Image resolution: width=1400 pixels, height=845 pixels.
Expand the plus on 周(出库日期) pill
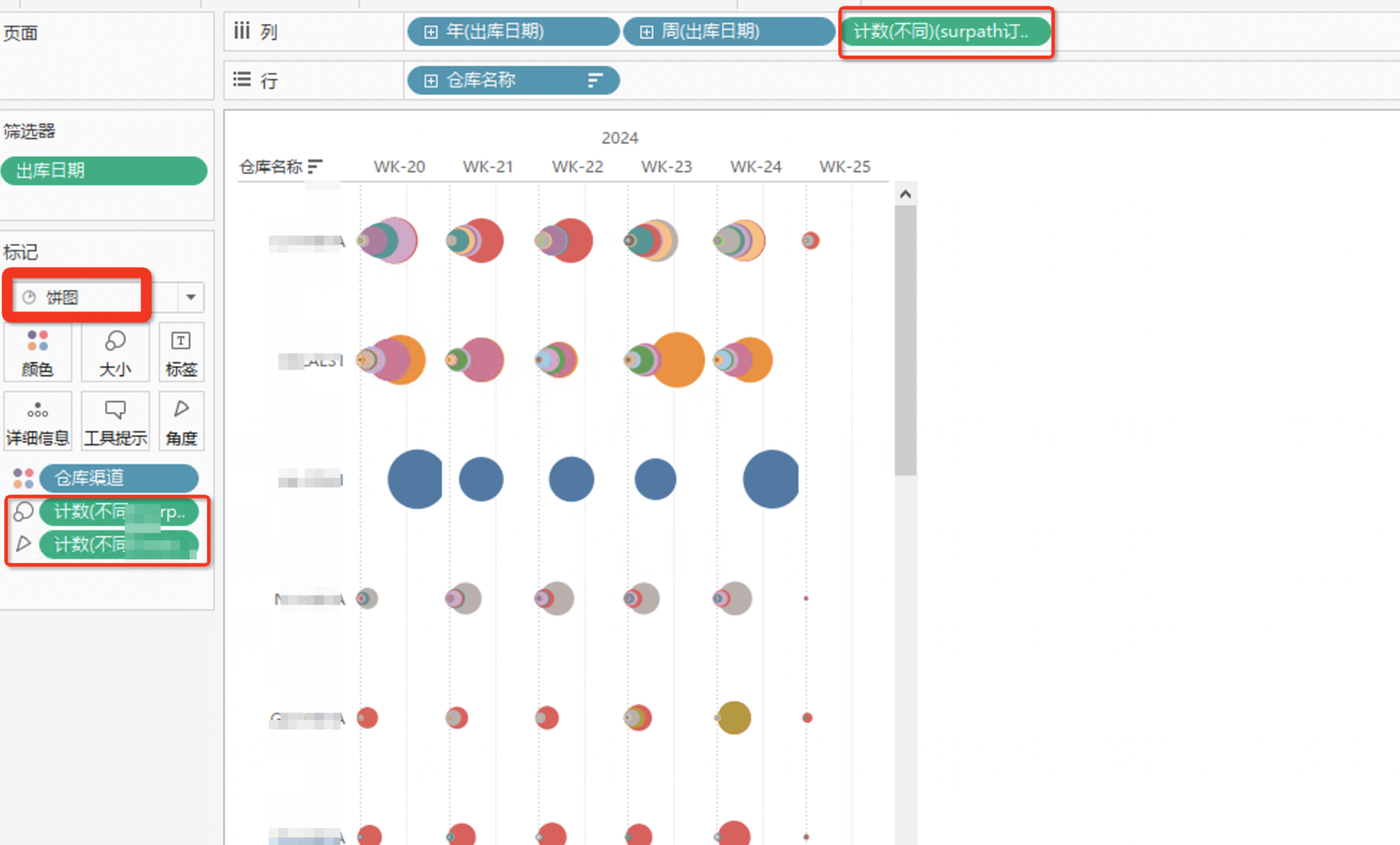pos(646,32)
